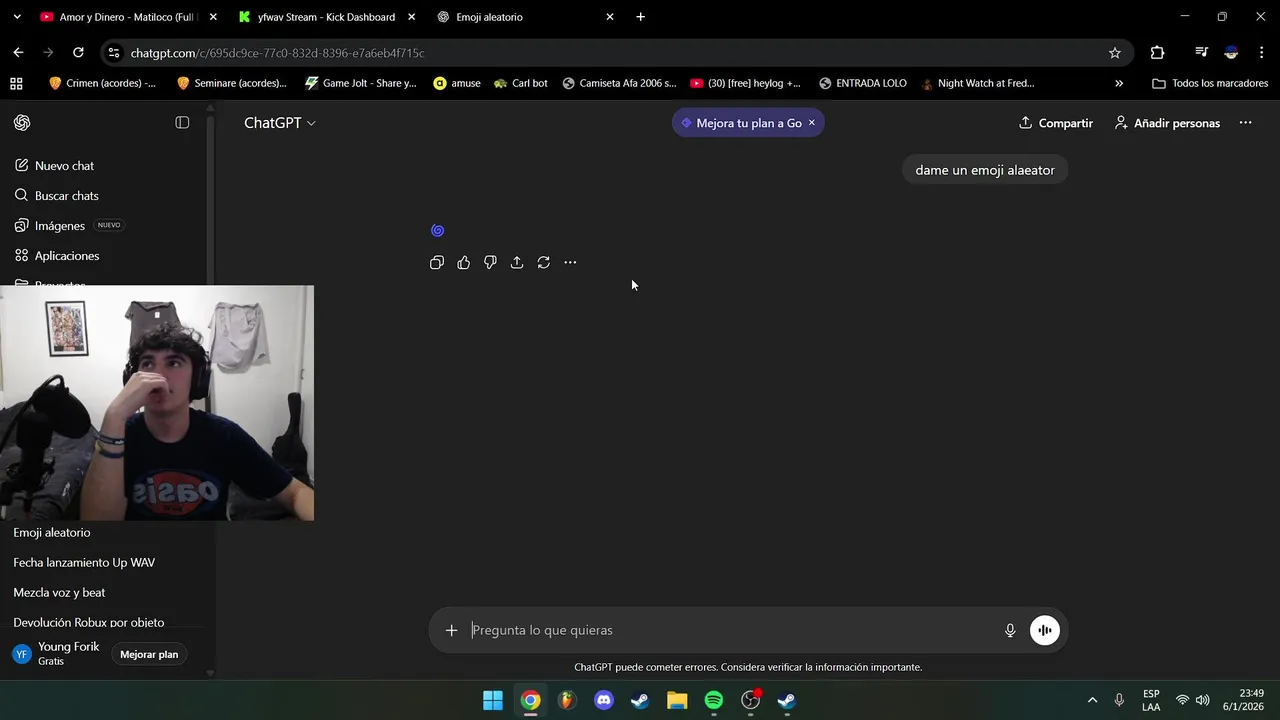Regenerate the response
The height and width of the screenshot is (720, 1280).
point(543,262)
